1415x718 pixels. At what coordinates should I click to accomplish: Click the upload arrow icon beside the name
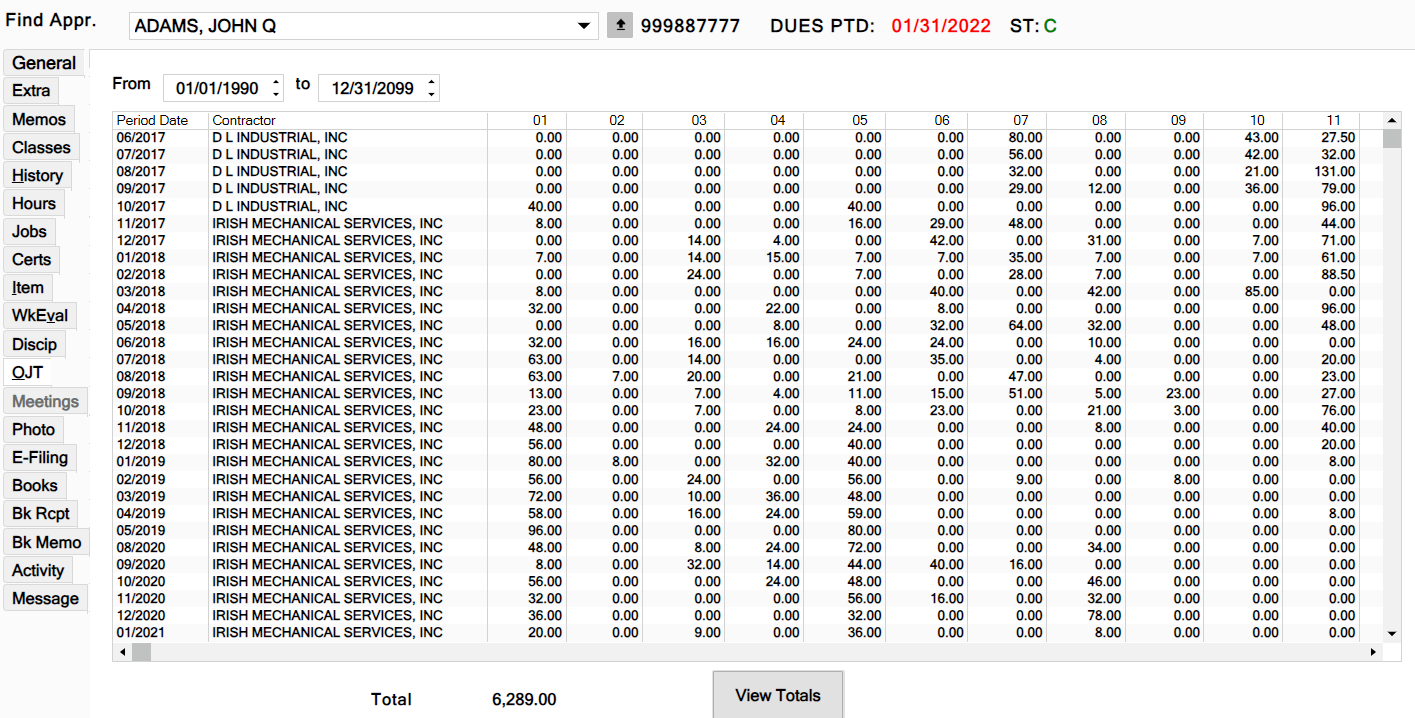[x=619, y=26]
